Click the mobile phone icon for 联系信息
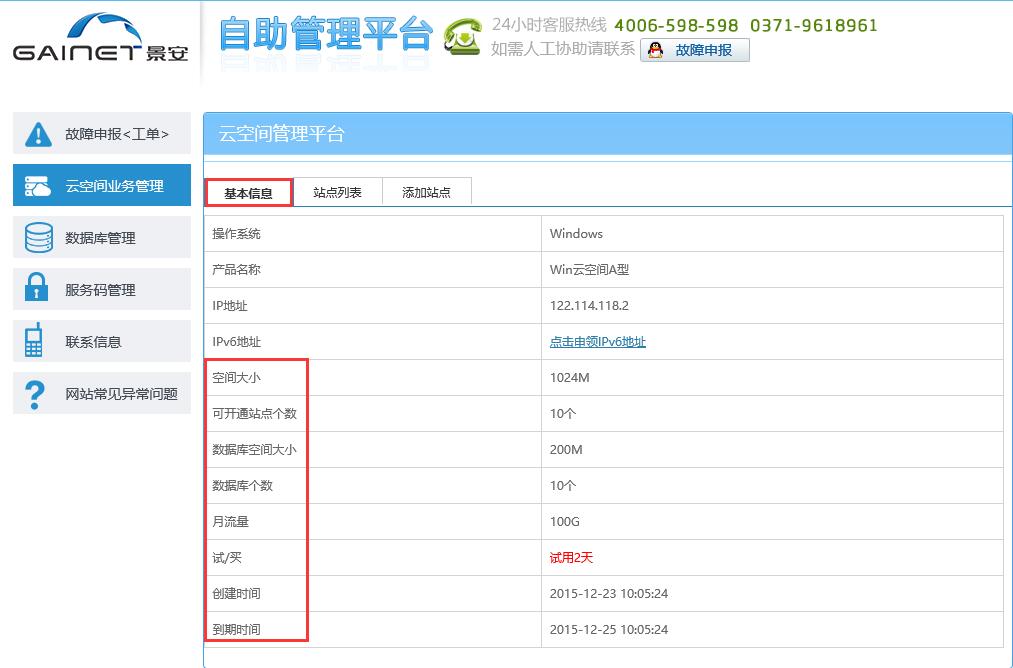1013x668 pixels. tap(35, 342)
